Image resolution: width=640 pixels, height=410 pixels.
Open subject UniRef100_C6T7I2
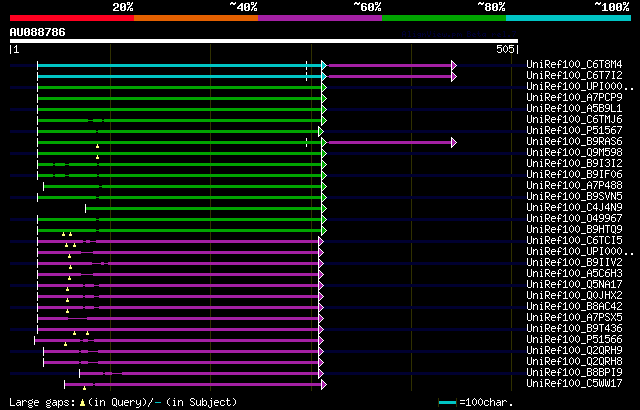pyautogui.click(x=574, y=75)
